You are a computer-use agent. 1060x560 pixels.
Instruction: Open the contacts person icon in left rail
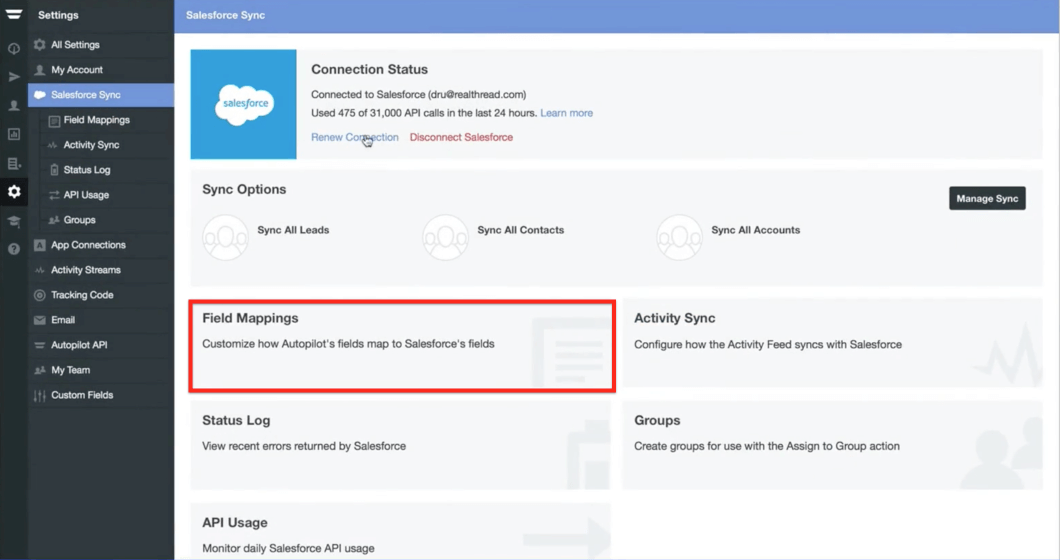click(x=14, y=106)
